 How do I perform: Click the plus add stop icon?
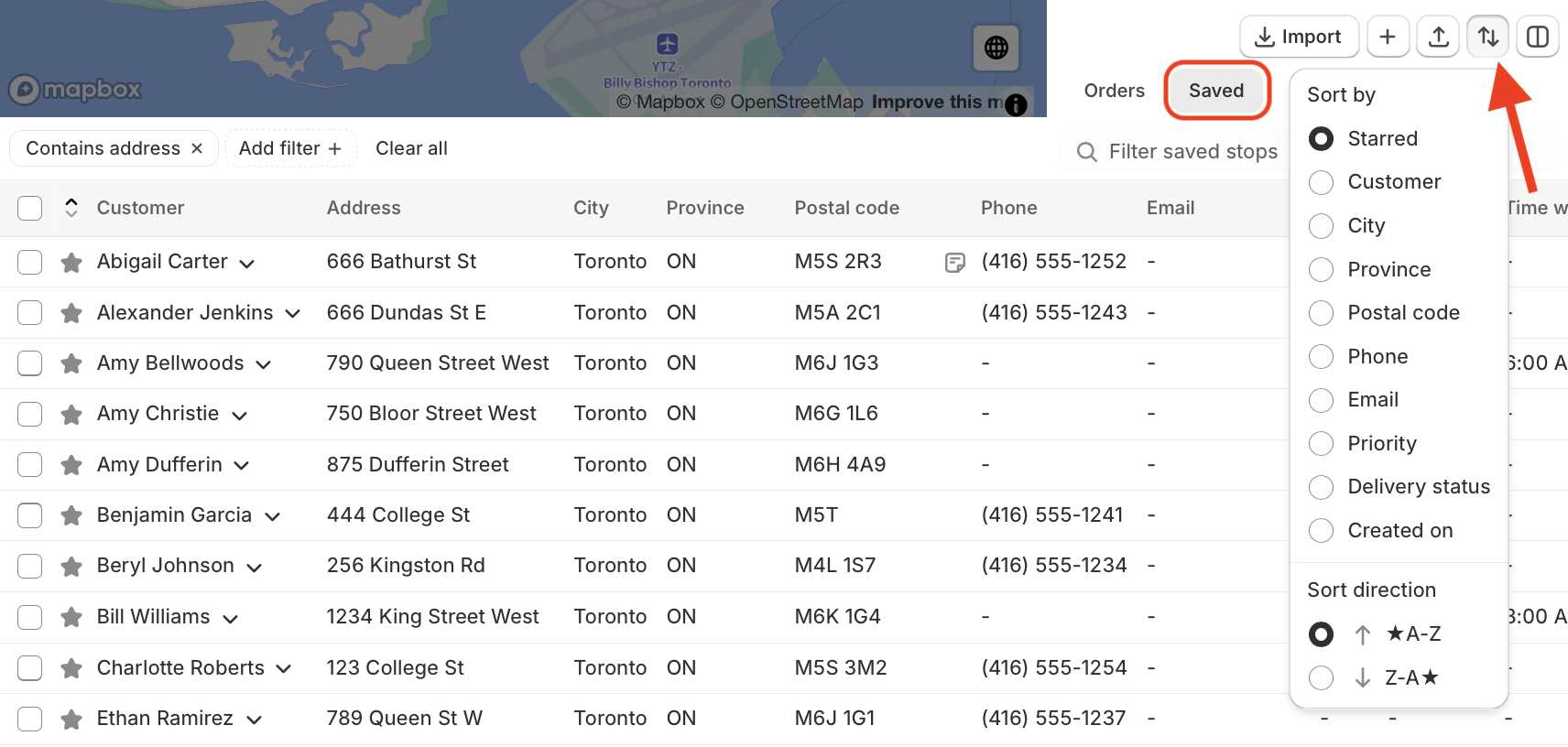click(x=1388, y=37)
